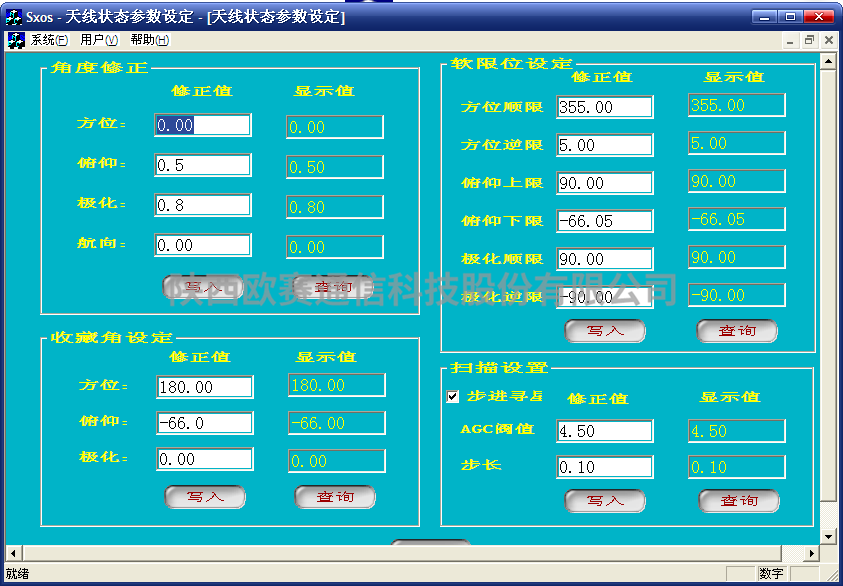
Task: Restore the inner child window
Action: click(809, 40)
